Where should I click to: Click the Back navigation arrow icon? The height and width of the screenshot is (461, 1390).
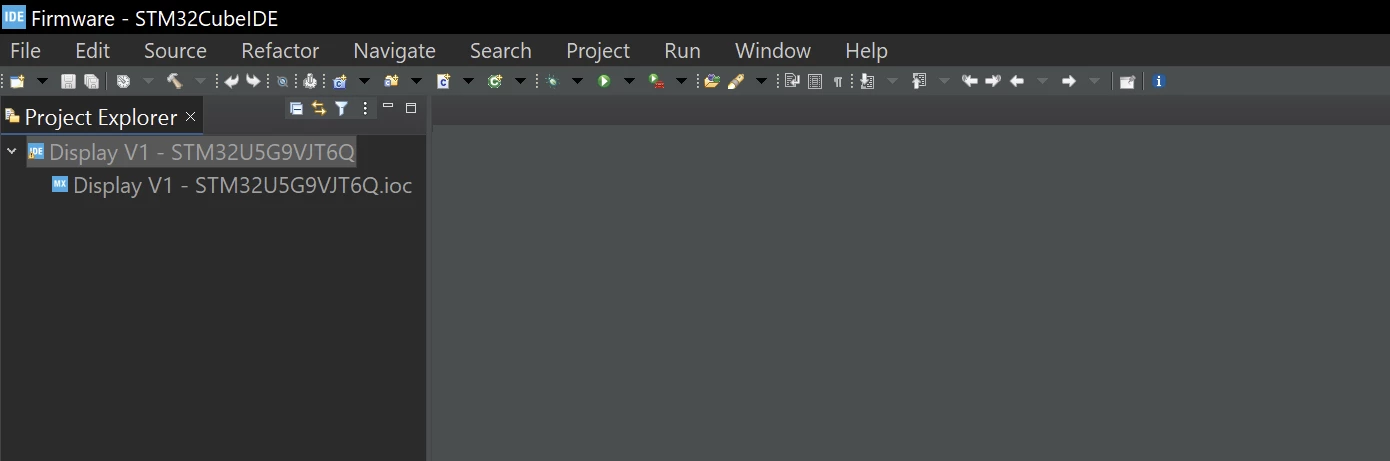(1017, 81)
